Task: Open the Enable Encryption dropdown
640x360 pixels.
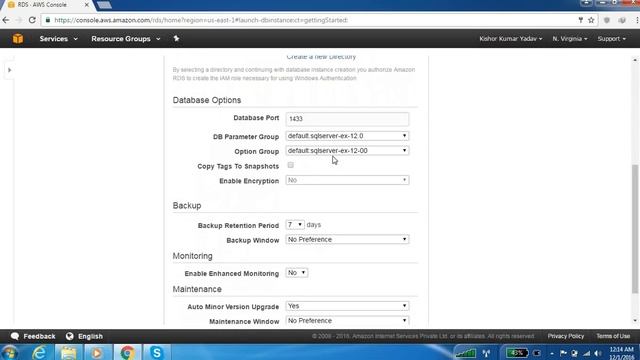Action: 347,180
